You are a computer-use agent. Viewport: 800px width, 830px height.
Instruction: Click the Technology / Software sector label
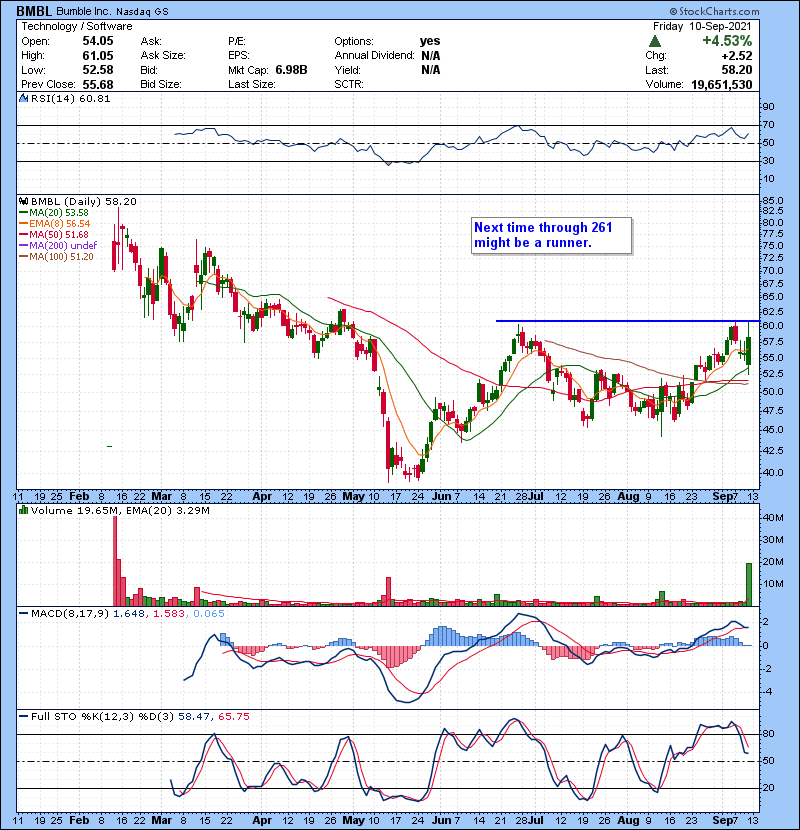coord(77,26)
